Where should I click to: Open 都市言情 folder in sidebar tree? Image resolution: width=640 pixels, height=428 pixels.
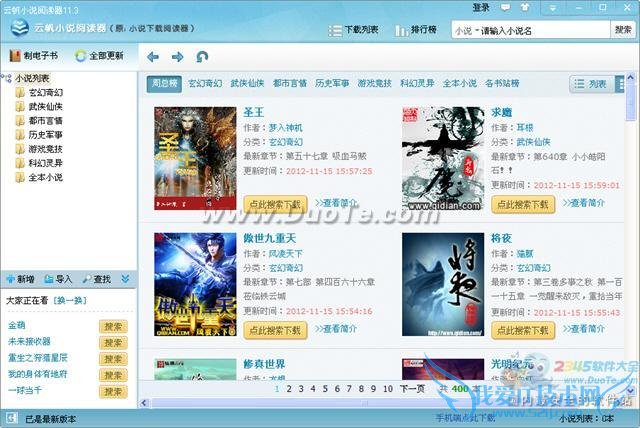point(39,121)
